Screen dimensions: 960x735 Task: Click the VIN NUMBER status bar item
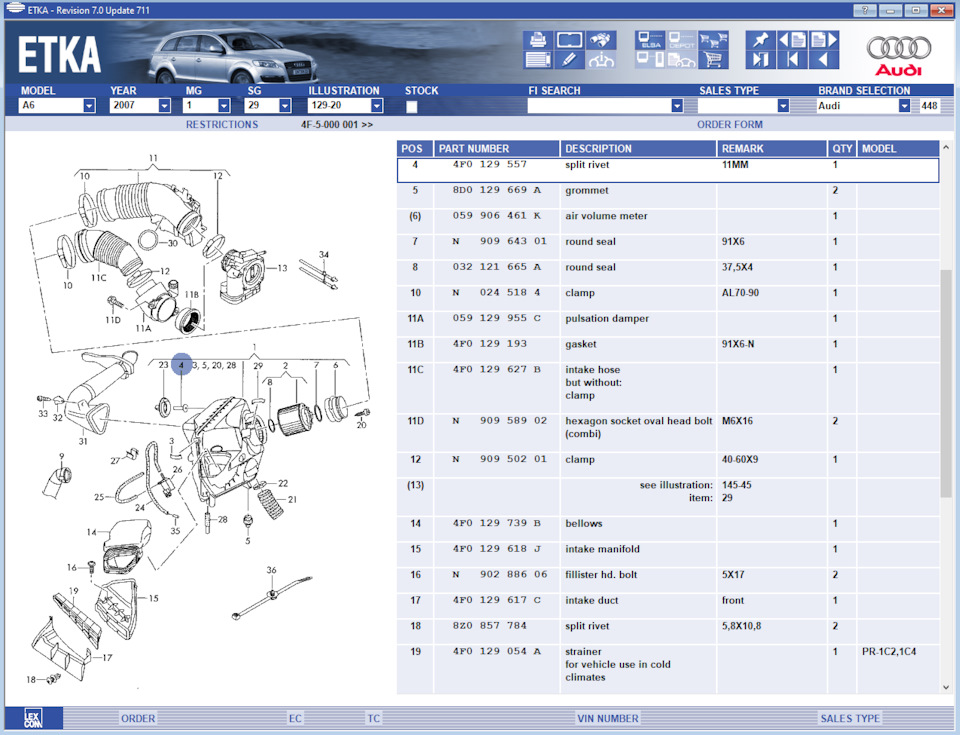click(x=608, y=718)
